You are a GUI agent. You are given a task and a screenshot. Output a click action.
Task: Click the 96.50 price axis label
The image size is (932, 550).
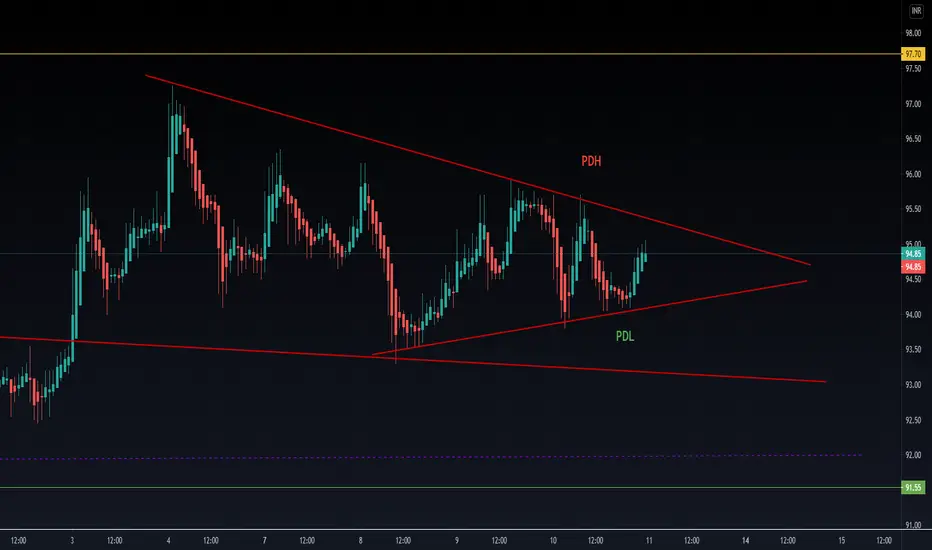click(x=913, y=139)
